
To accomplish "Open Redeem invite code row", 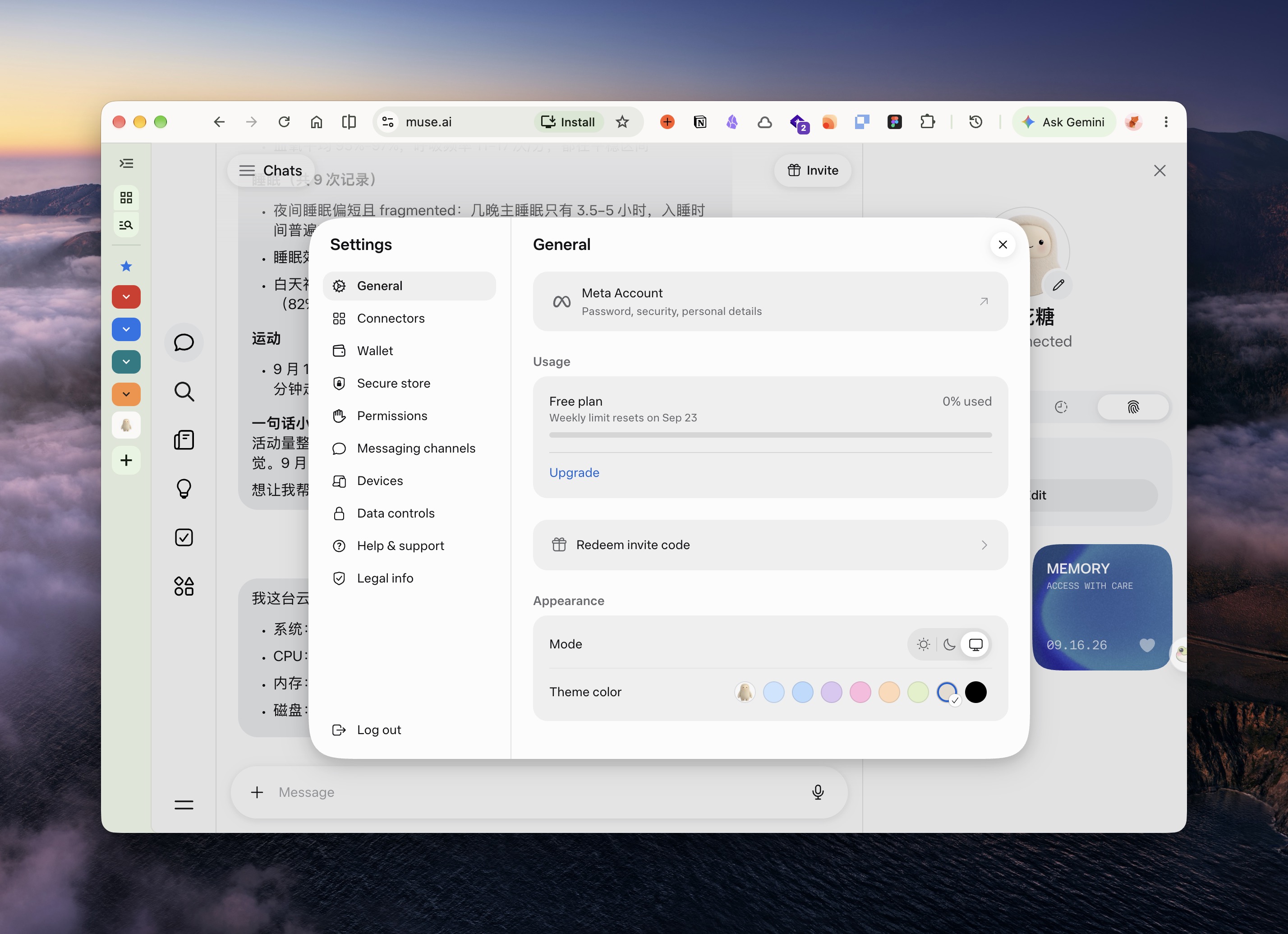I will coord(770,545).
